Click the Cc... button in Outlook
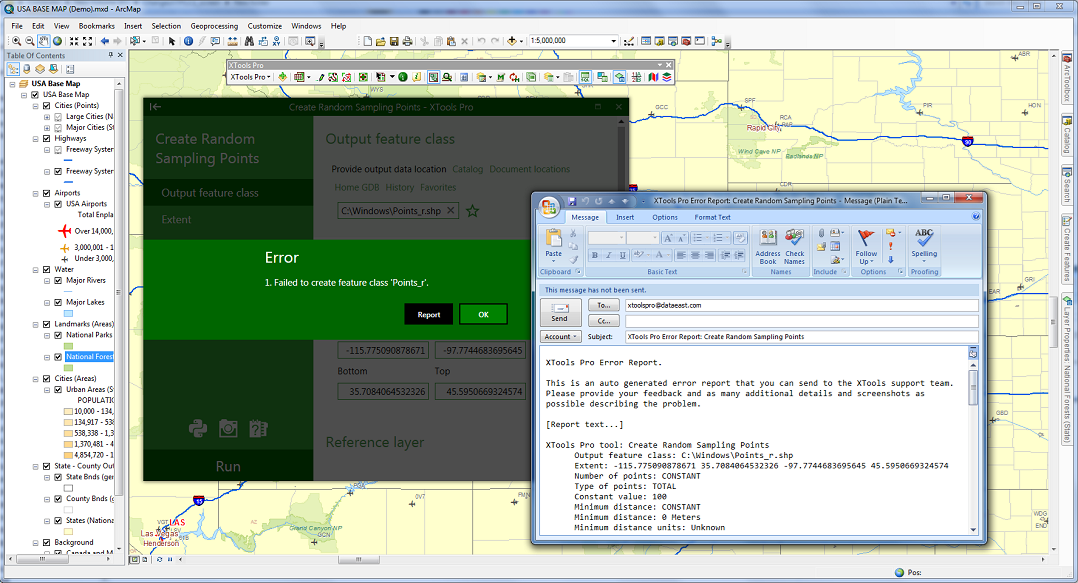The height and width of the screenshot is (583, 1078). (604, 321)
